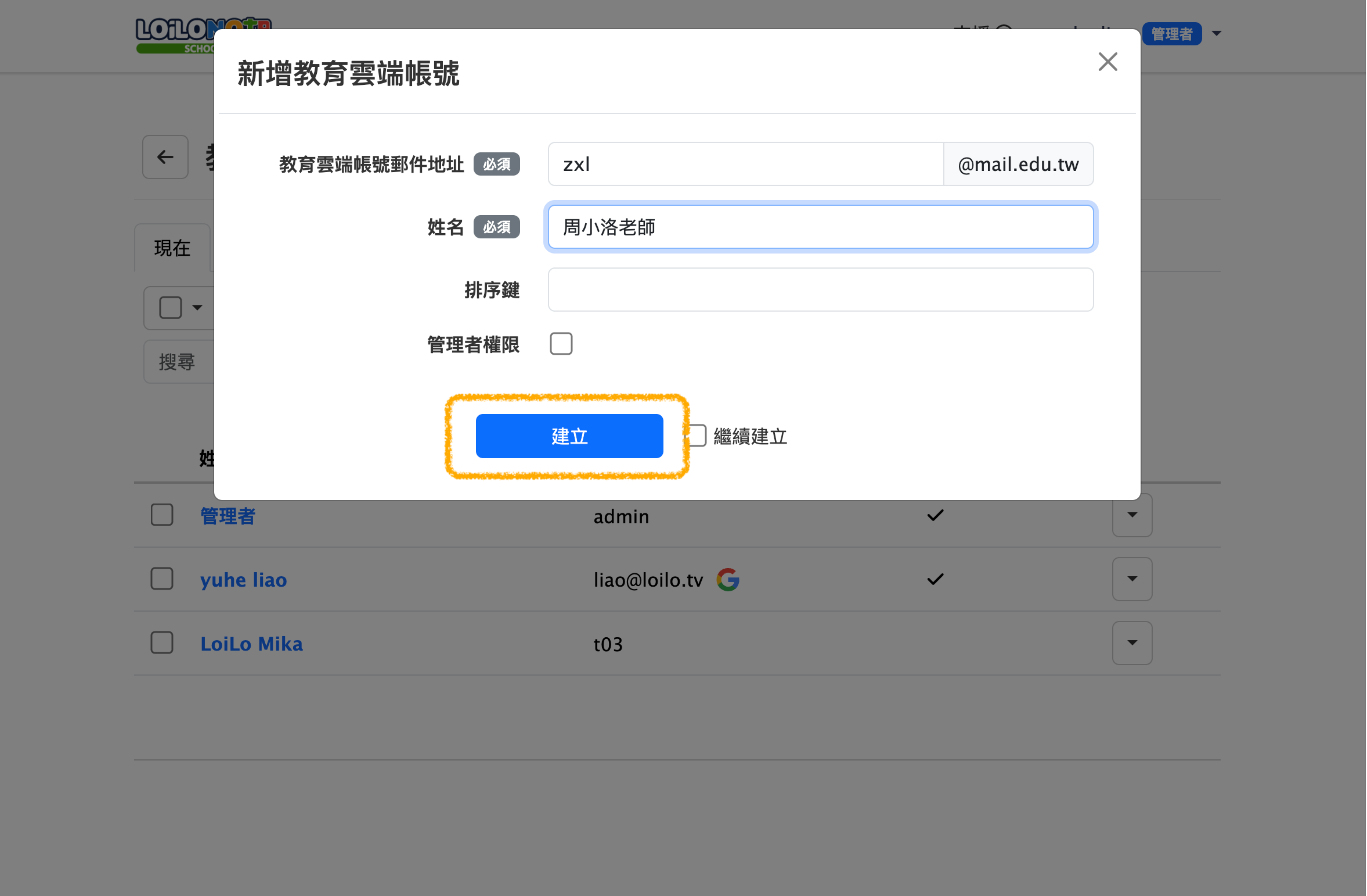Select checkbox for 管理者 row
Image resolution: width=1367 pixels, height=896 pixels.
click(x=162, y=515)
